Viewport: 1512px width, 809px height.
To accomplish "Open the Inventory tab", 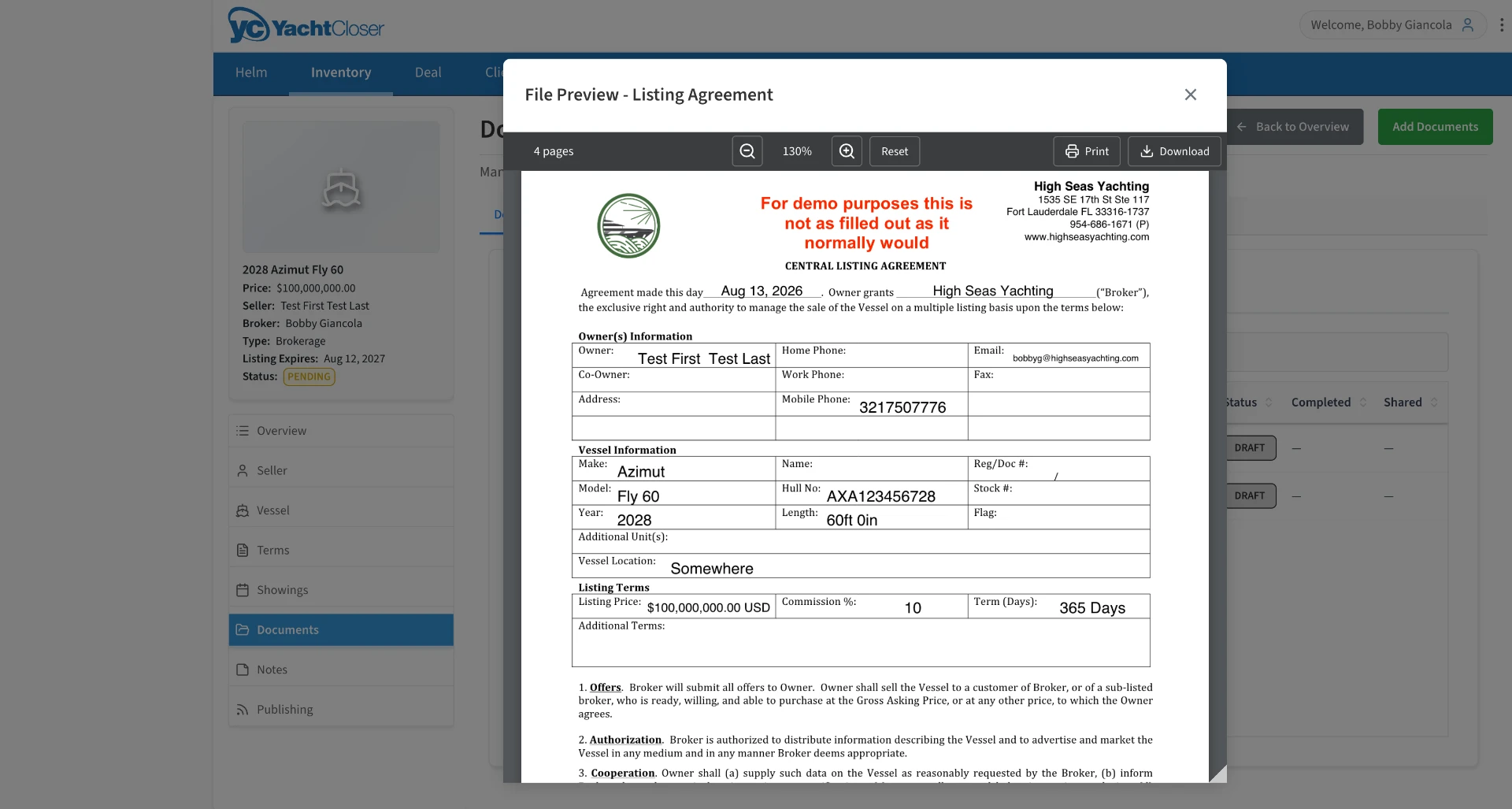I will coord(341,72).
